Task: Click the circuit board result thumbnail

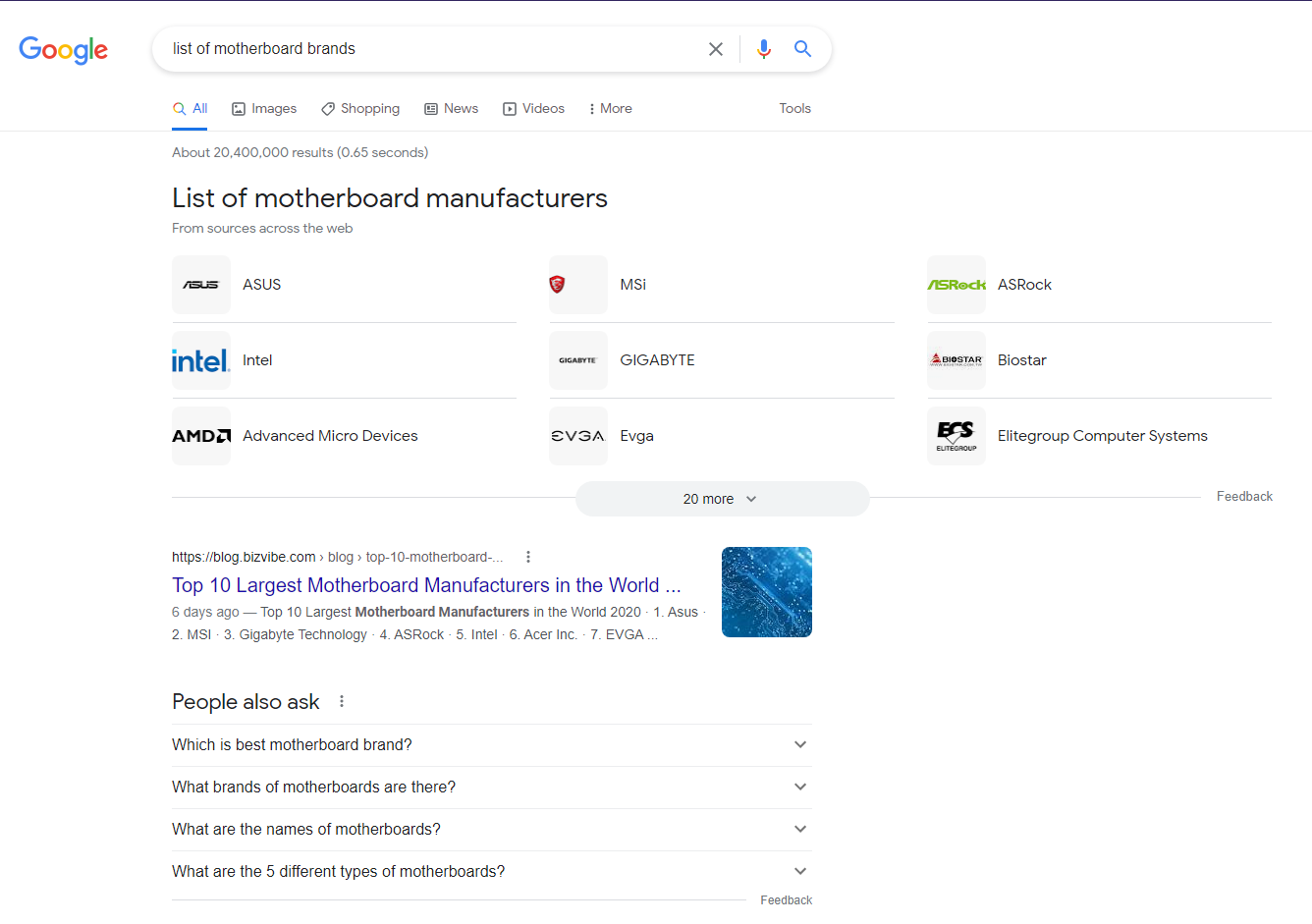Action: coord(767,592)
